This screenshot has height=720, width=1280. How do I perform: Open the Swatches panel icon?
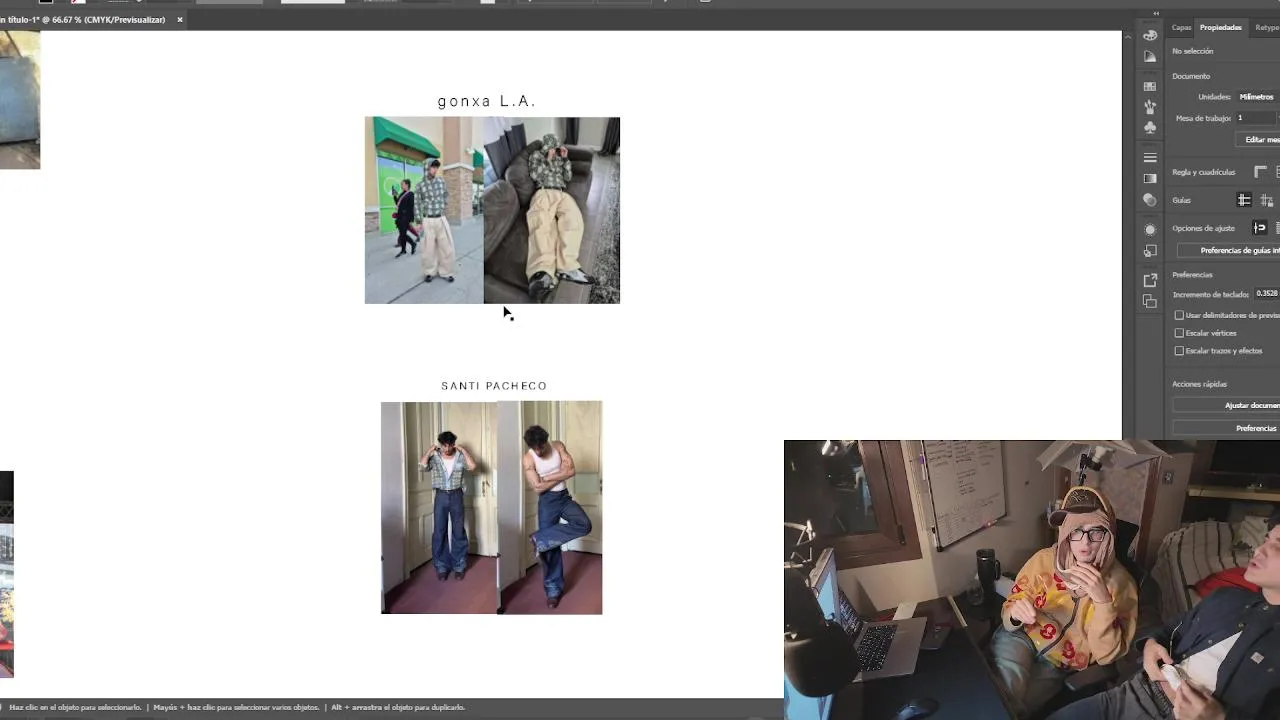pos(1150,87)
